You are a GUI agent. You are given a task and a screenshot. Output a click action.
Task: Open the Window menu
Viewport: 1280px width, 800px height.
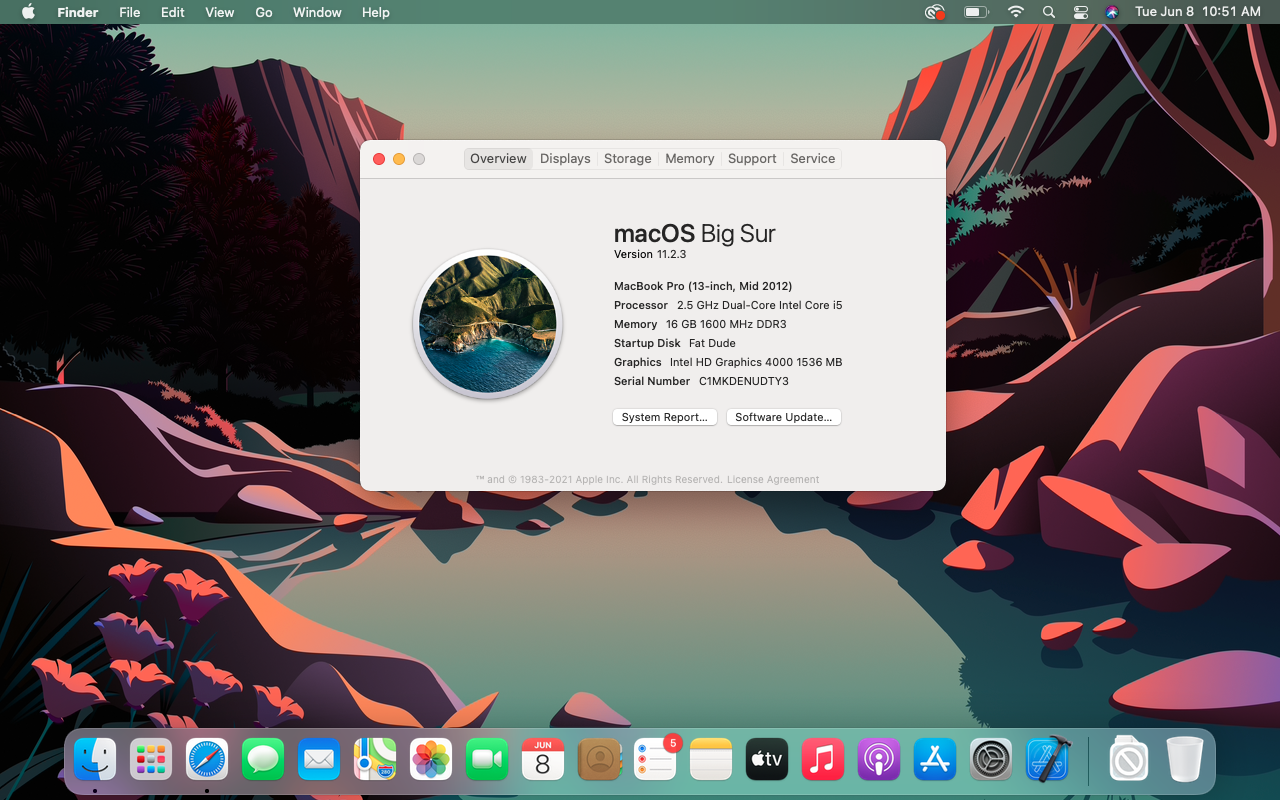click(x=317, y=12)
